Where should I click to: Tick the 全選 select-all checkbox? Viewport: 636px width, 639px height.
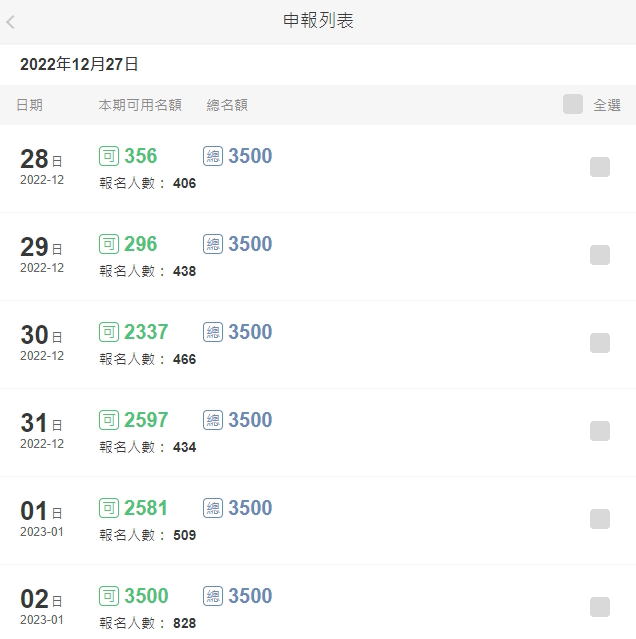(573, 104)
